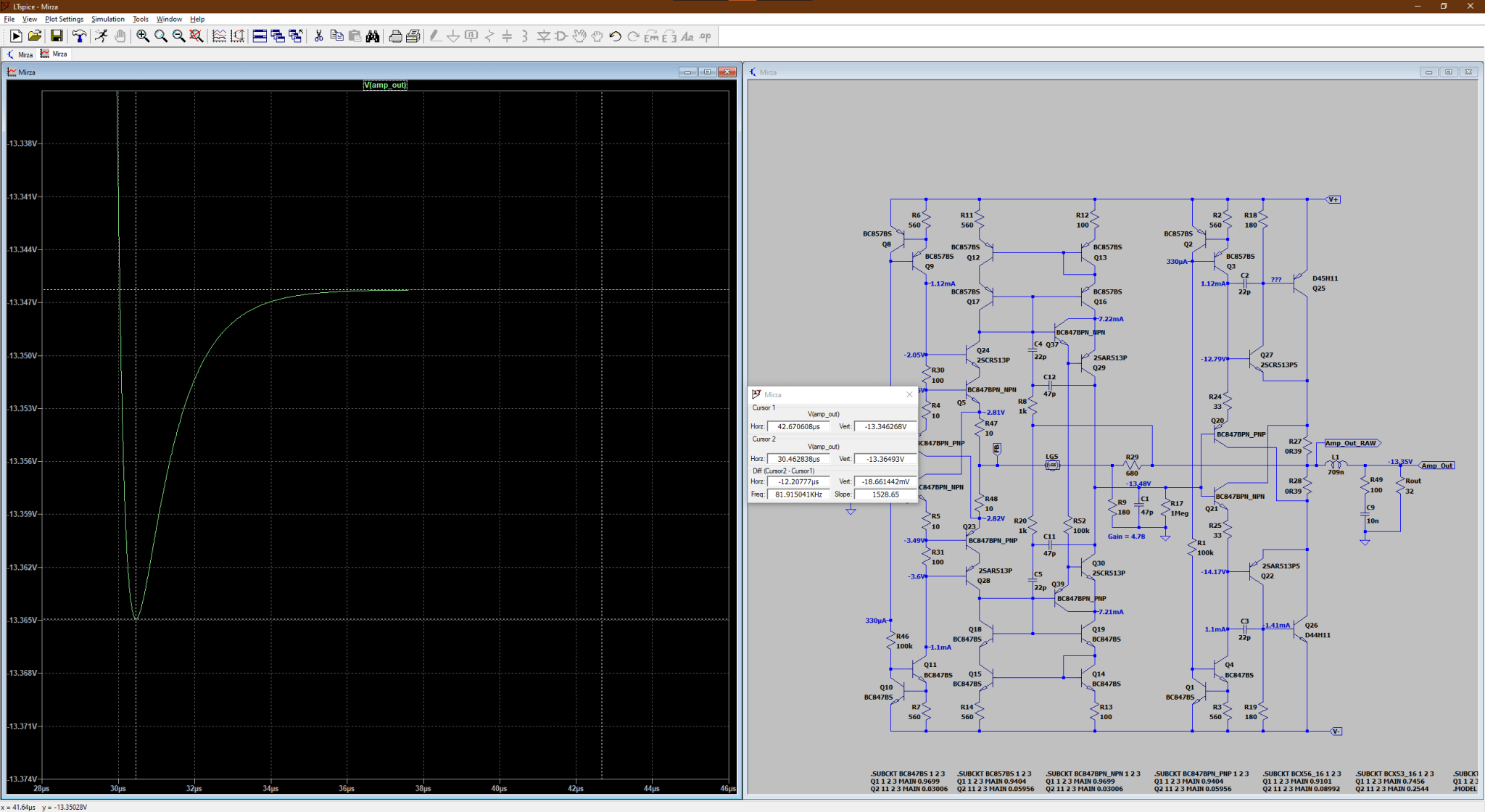Click the Zoom to Fit crossed magnifier icon
Image resolution: width=1485 pixels, height=812 pixels.
point(197,36)
